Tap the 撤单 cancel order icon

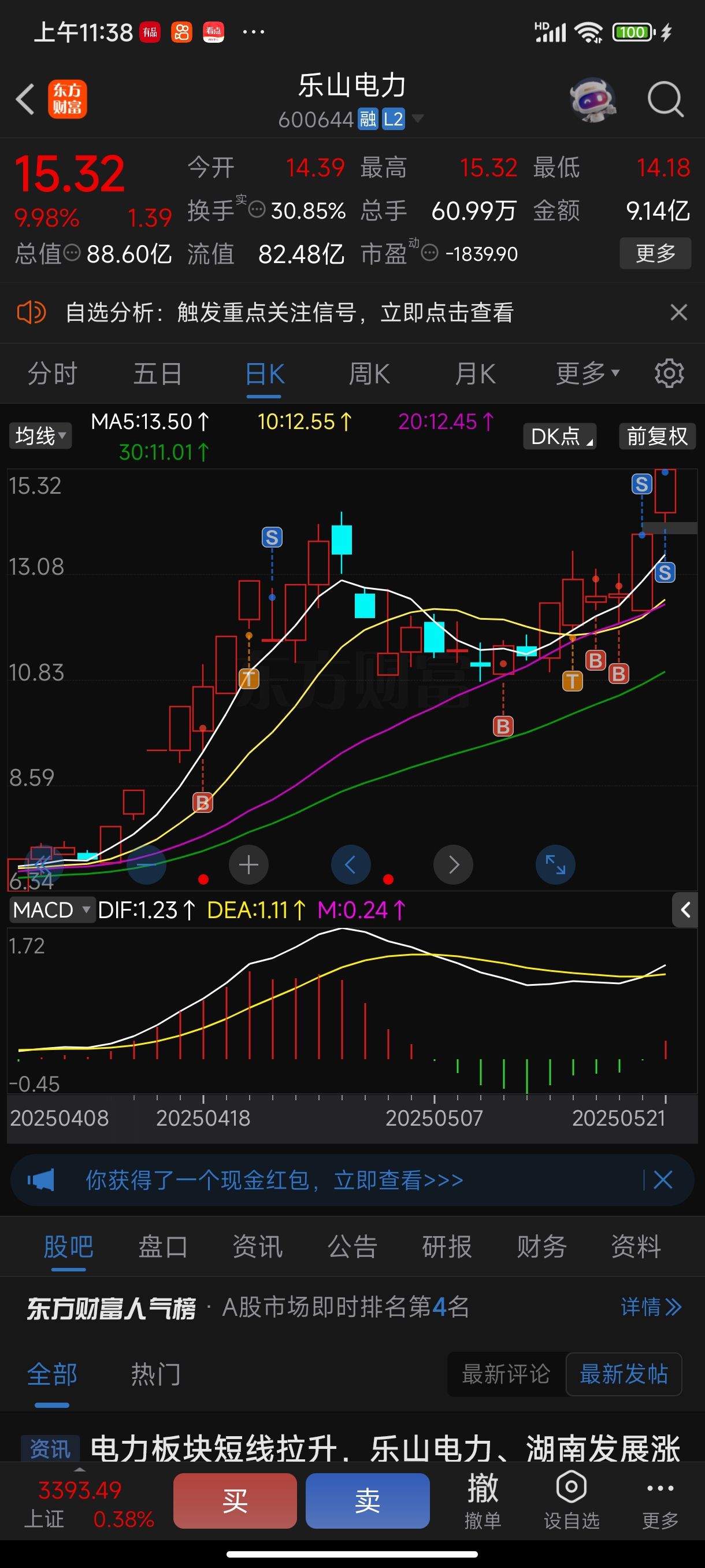[x=483, y=1500]
